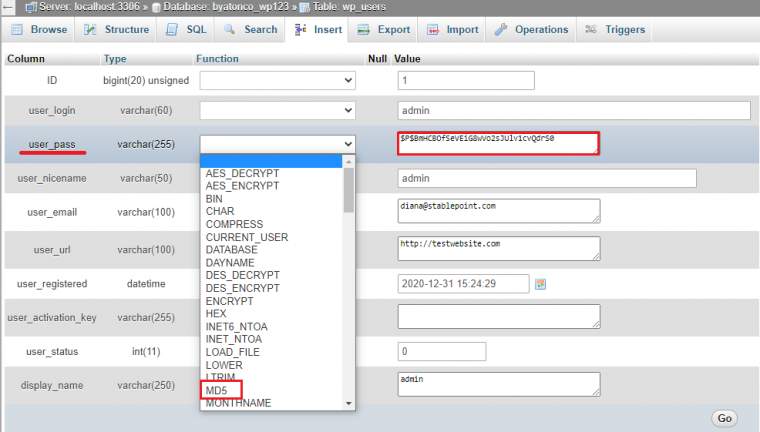The image size is (760, 432).
Task: Open the Import tab
Action: [x=452, y=30]
